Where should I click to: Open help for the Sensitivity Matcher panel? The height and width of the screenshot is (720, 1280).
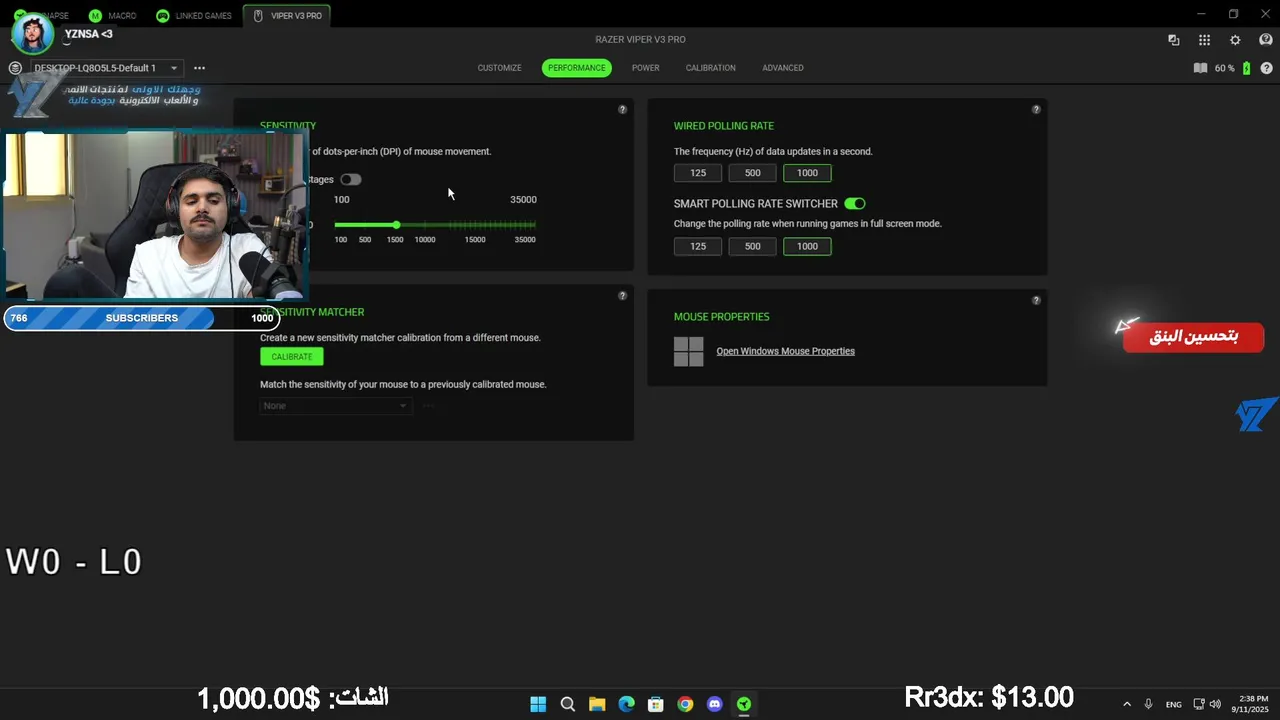[x=622, y=296]
